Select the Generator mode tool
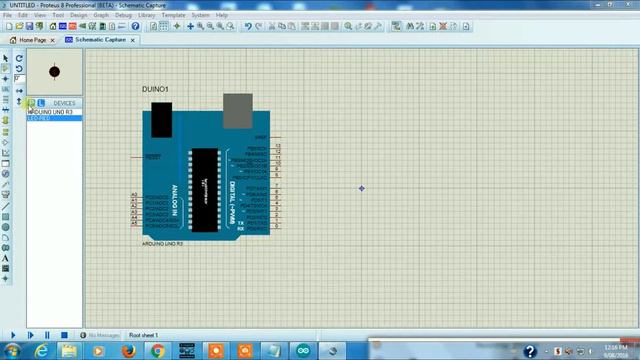 coord(5,174)
